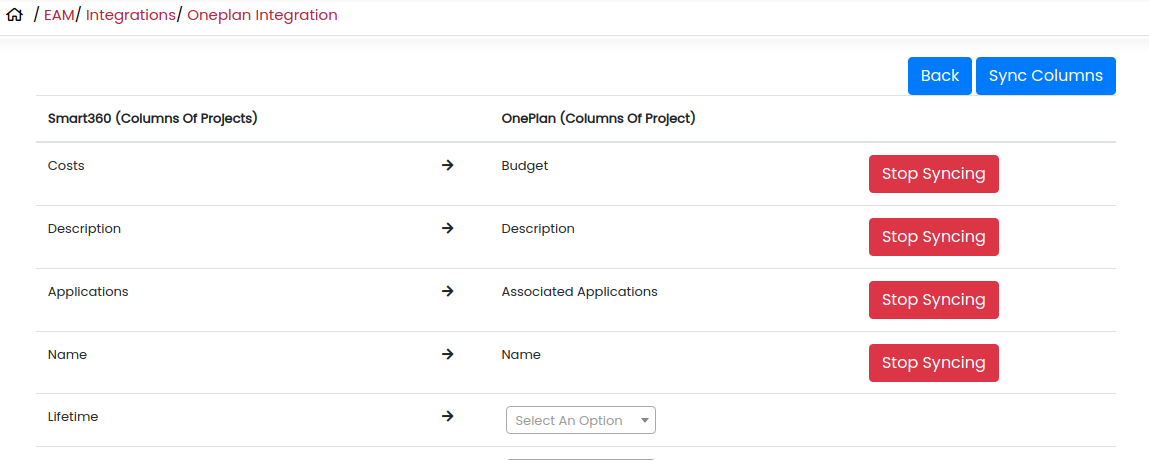Click the arrow icon in Lifetime row
Screen dimensions: 1149x460
[x=448, y=417]
